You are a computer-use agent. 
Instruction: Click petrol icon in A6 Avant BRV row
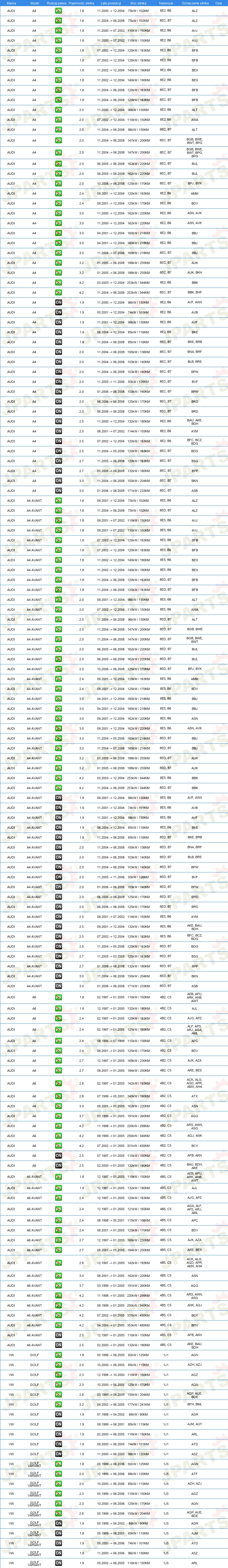(x=59, y=1325)
